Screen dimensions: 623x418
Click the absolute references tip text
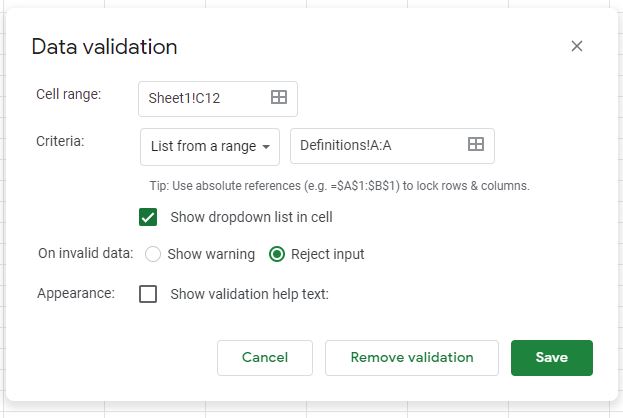[340, 186]
